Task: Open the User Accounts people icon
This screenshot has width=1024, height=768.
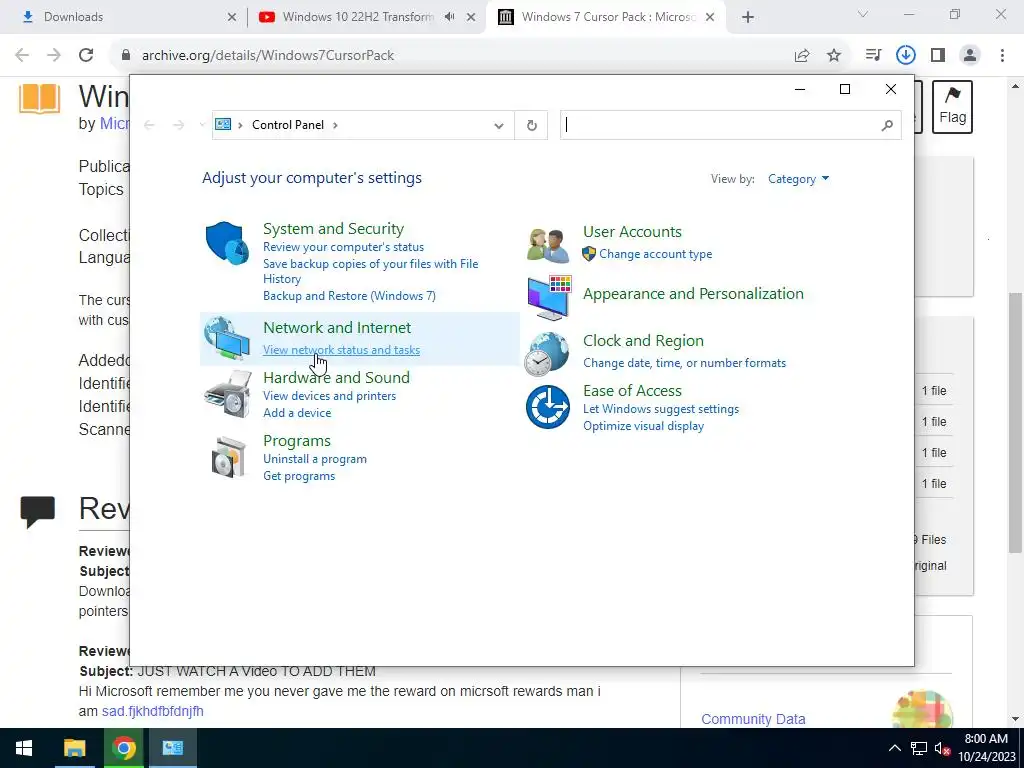Action: click(x=547, y=245)
